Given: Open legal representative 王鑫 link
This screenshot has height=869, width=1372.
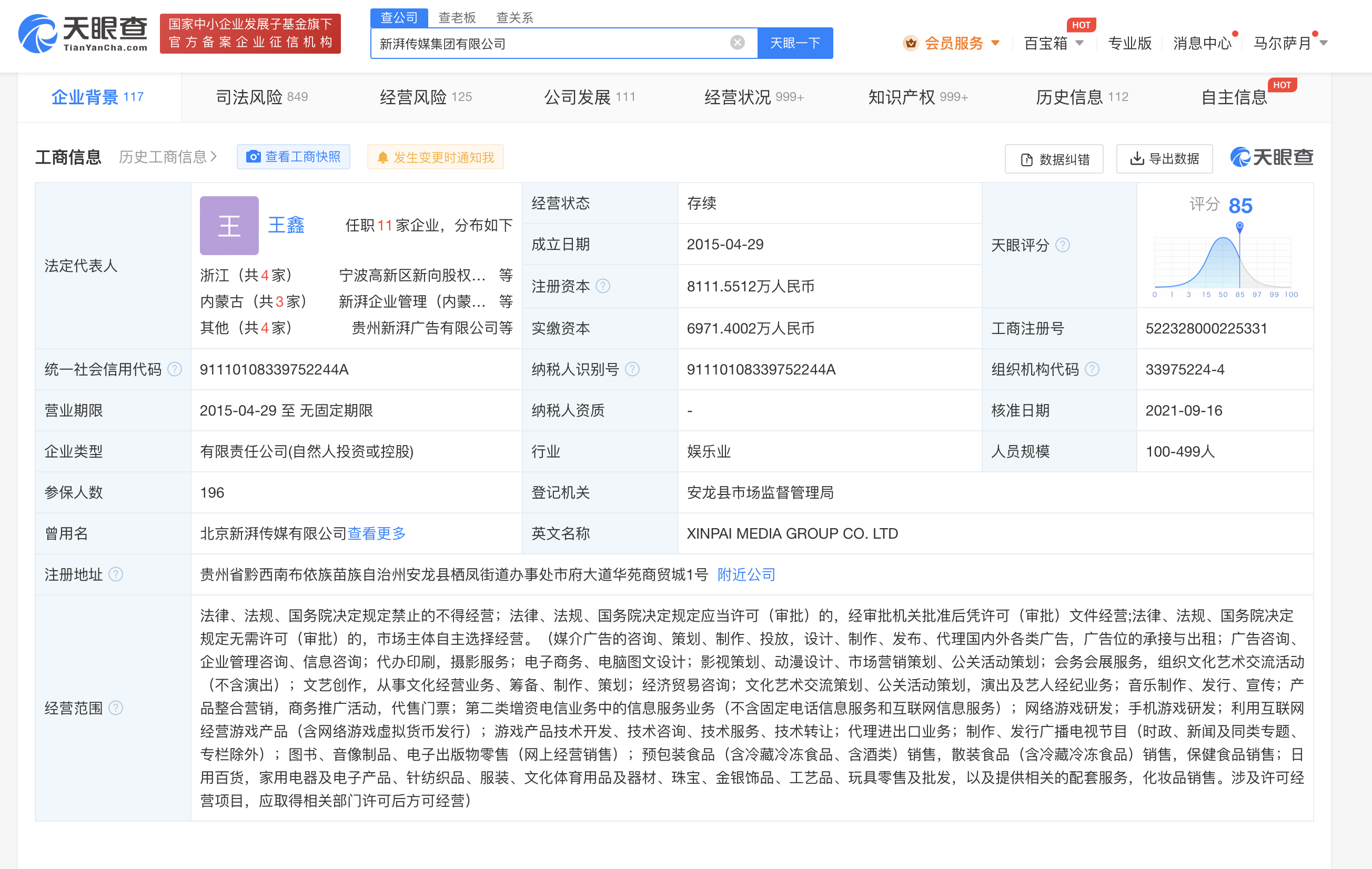Looking at the screenshot, I should pos(286,225).
